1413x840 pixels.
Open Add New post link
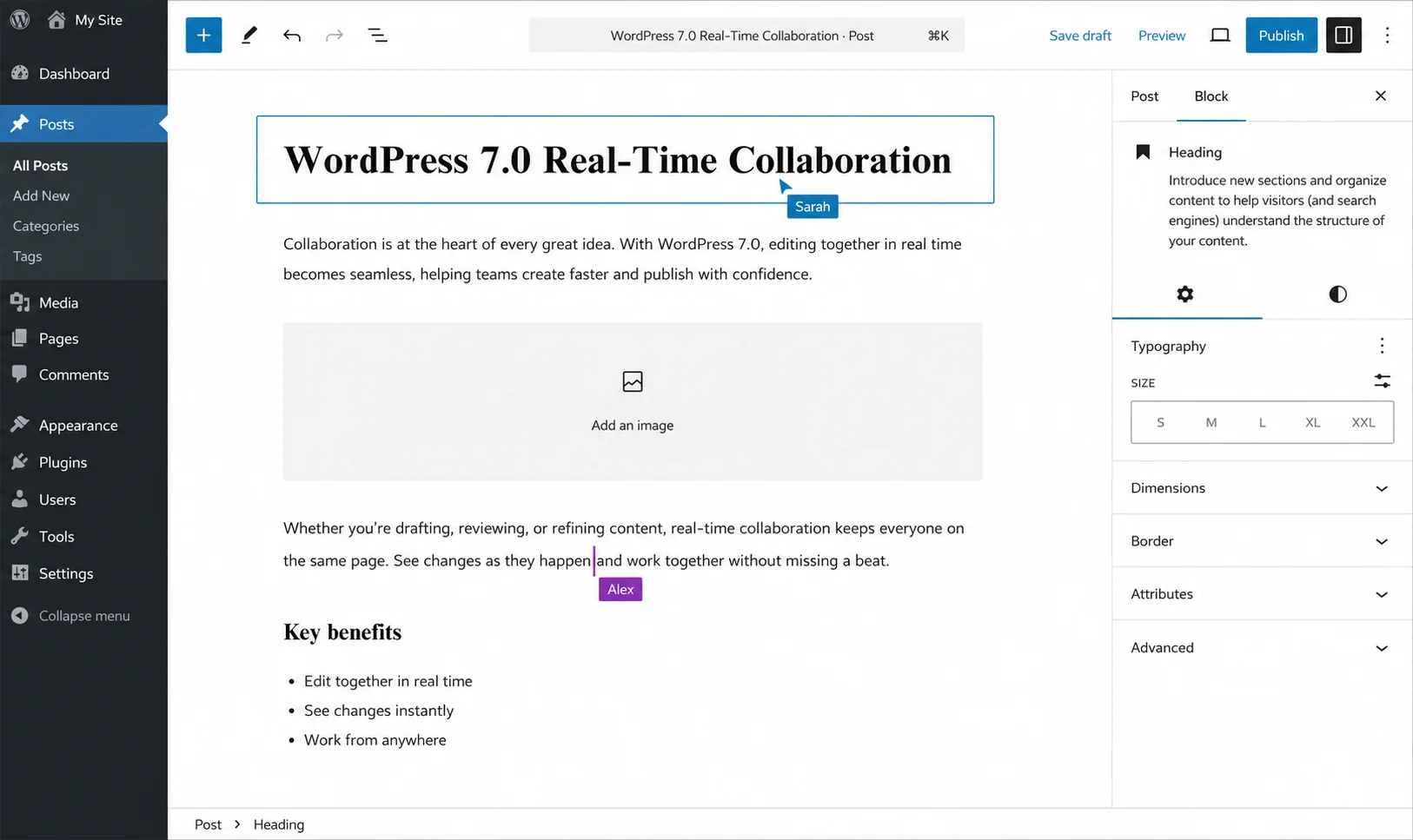point(41,195)
